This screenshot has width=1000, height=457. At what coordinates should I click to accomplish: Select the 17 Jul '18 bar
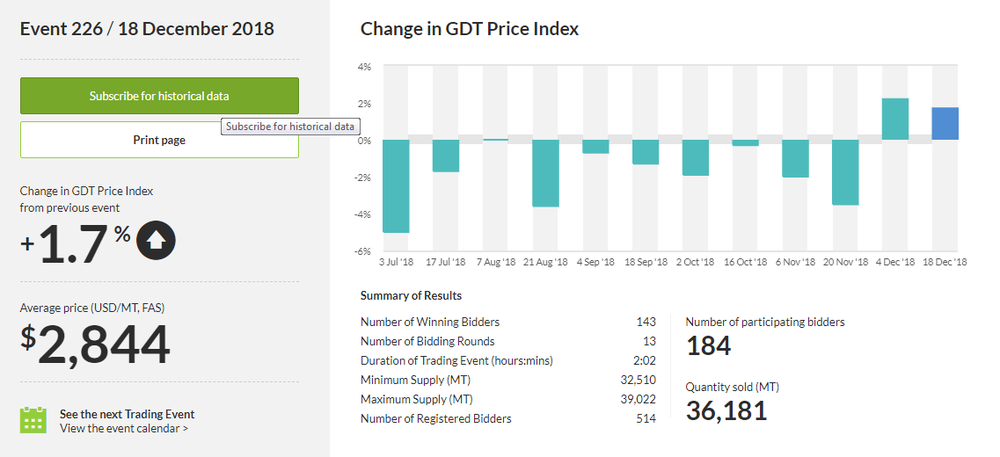446,156
